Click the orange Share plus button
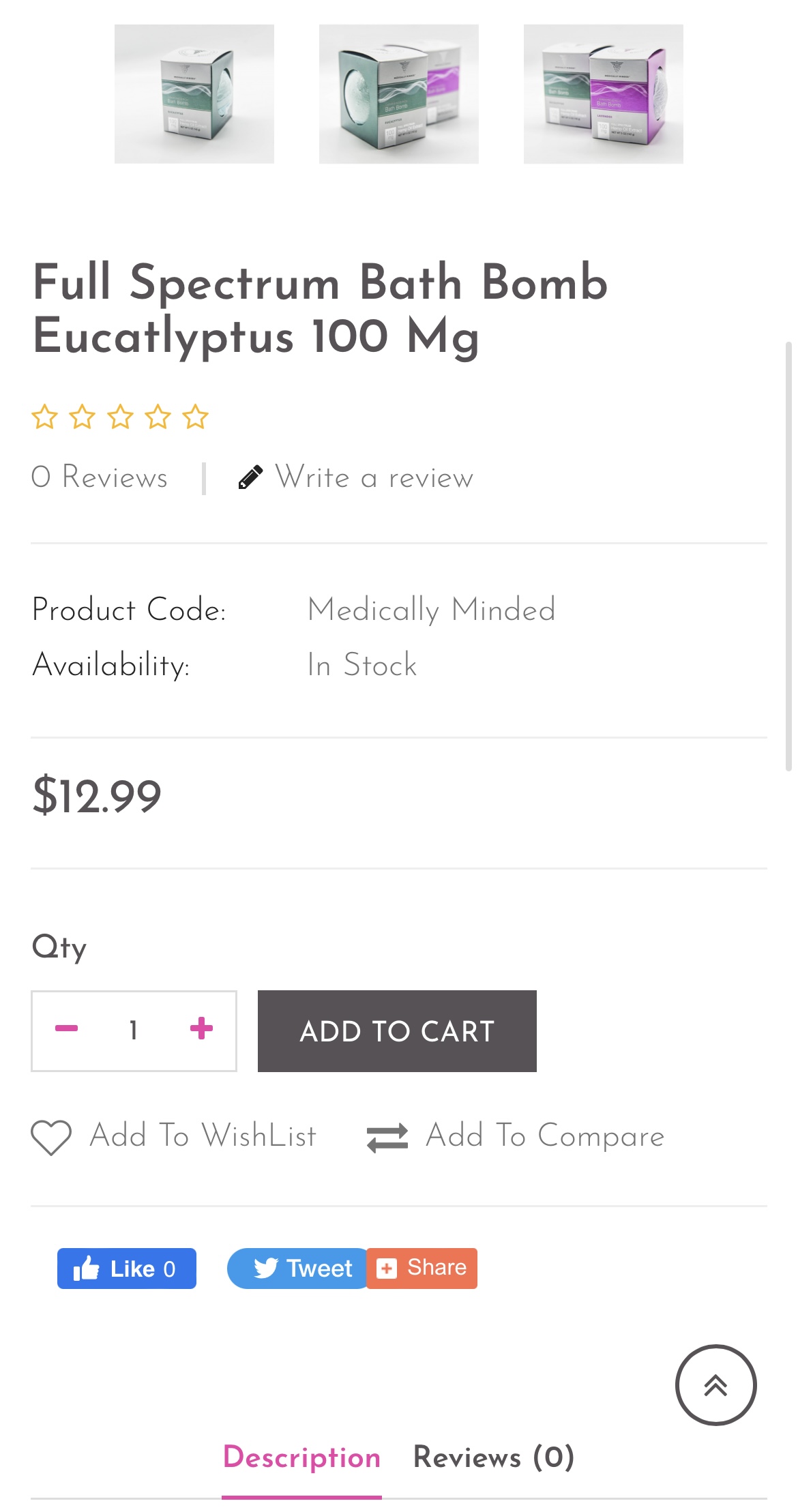 point(422,1269)
